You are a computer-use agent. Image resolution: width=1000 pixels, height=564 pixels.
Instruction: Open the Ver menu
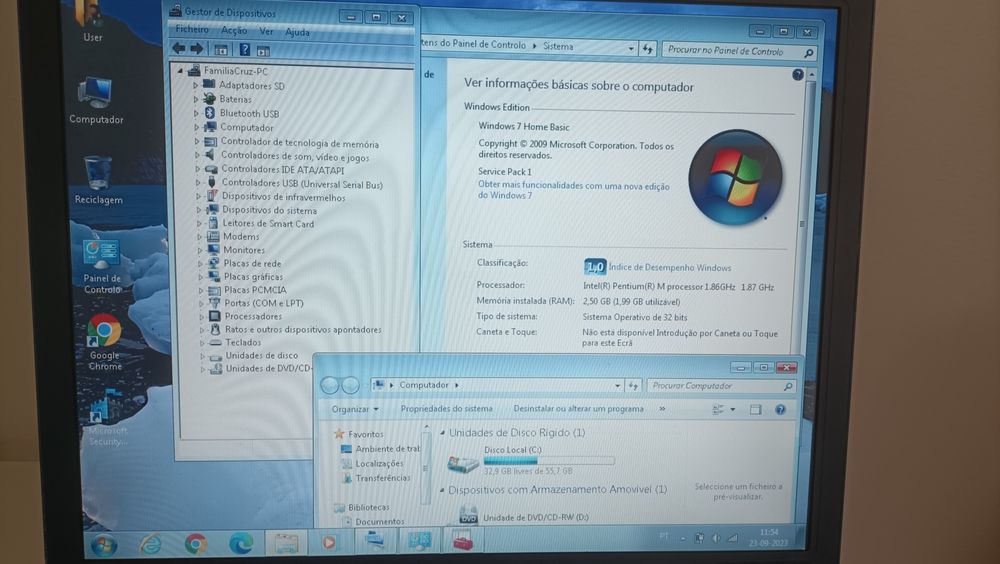266,31
